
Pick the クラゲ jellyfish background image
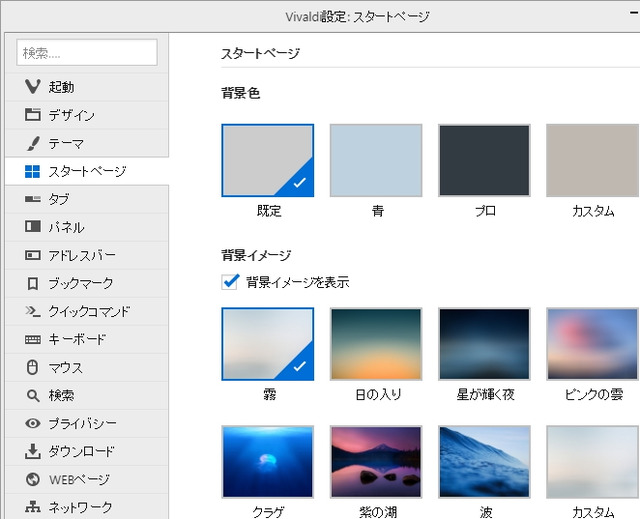pyautogui.click(x=268, y=462)
